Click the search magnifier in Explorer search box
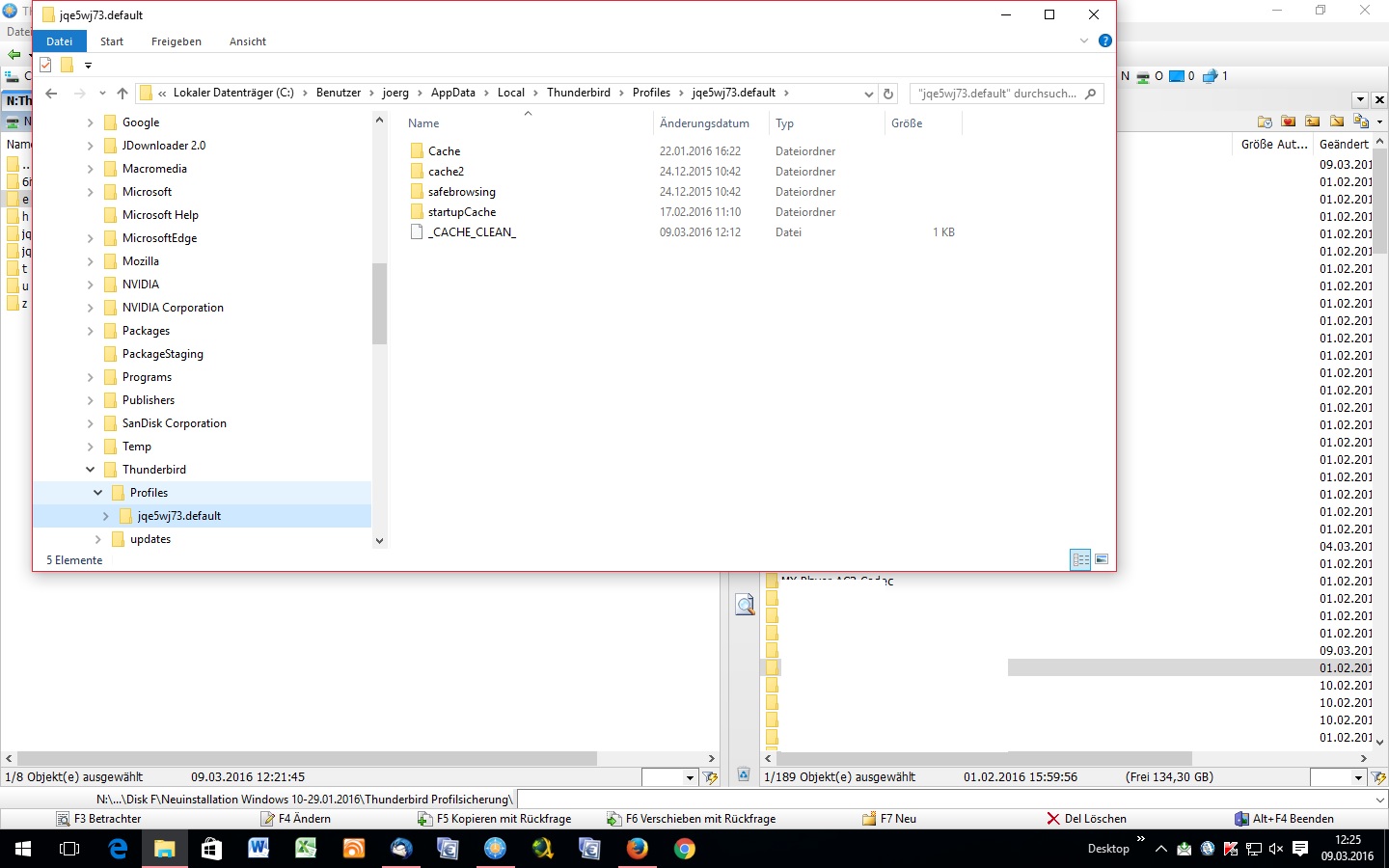This screenshot has height=868, width=1389. (x=1091, y=94)
